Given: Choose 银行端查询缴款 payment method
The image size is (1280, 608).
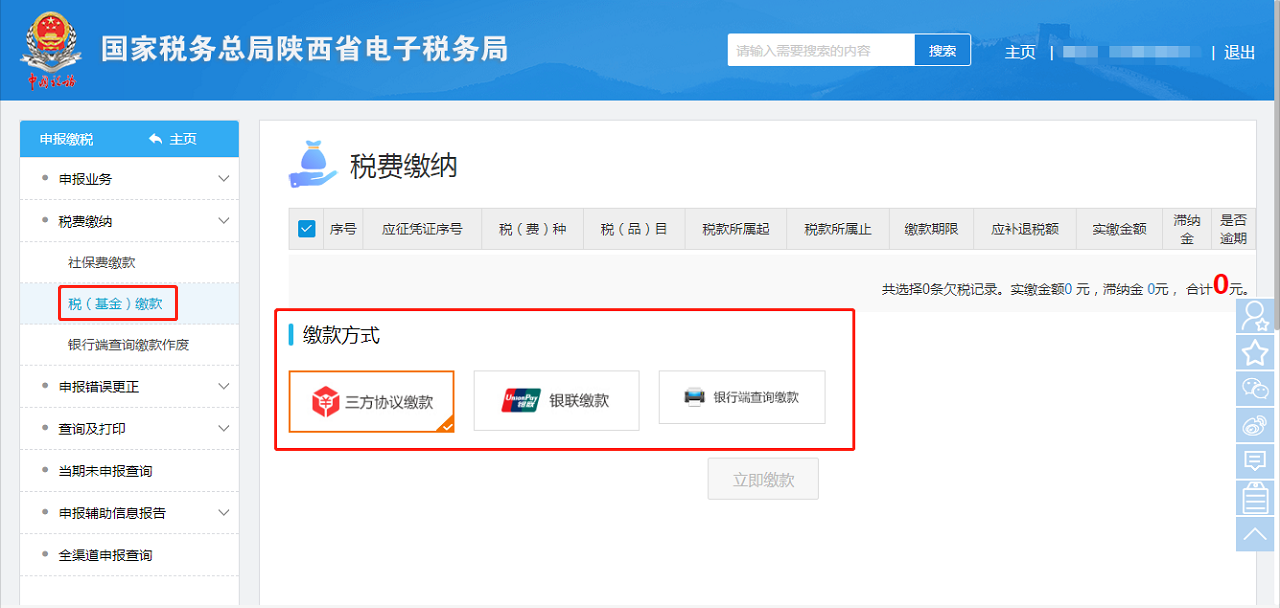Looking at the screenshot, I should tap(742, 397).
